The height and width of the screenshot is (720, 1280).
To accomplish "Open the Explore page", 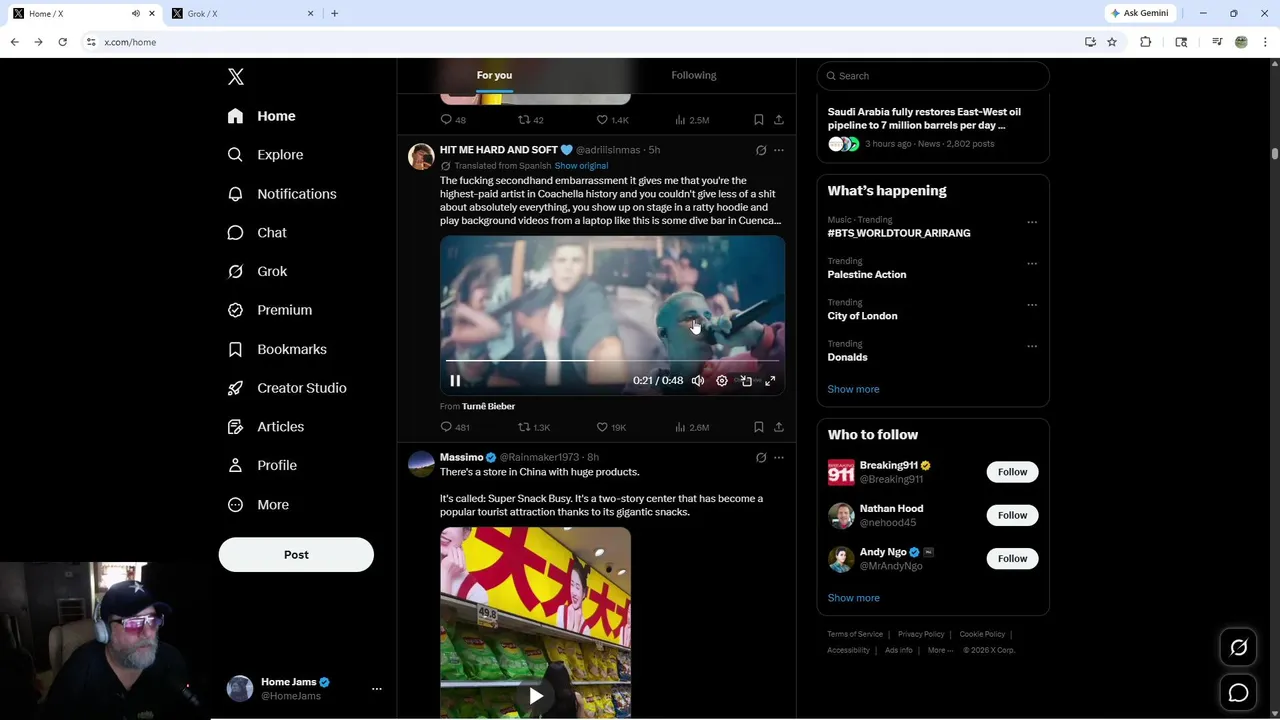I will 265,155.
